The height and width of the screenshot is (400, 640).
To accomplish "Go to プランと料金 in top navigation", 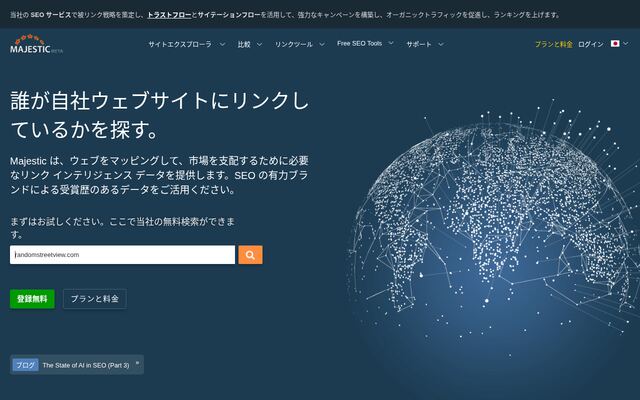I will pos(553,44).
